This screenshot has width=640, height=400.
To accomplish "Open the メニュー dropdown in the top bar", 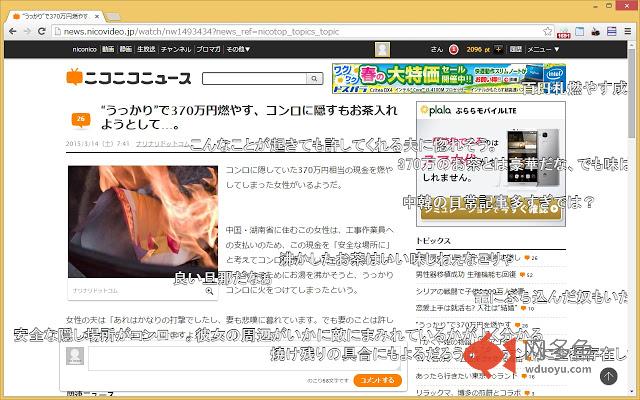I will coord(543,49).
